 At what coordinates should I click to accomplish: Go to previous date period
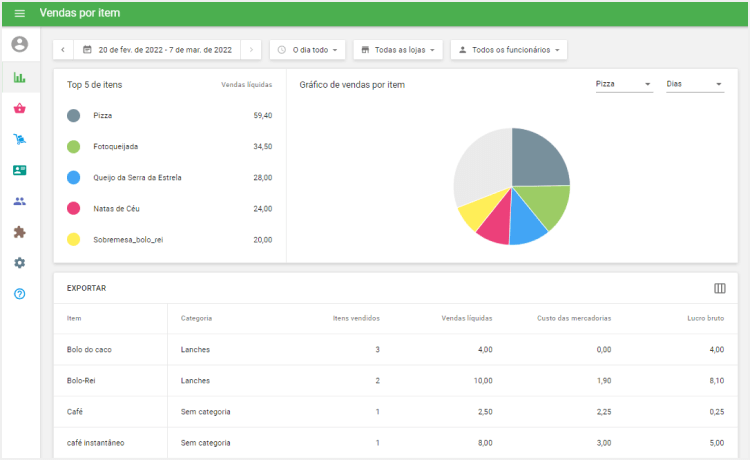63,49
